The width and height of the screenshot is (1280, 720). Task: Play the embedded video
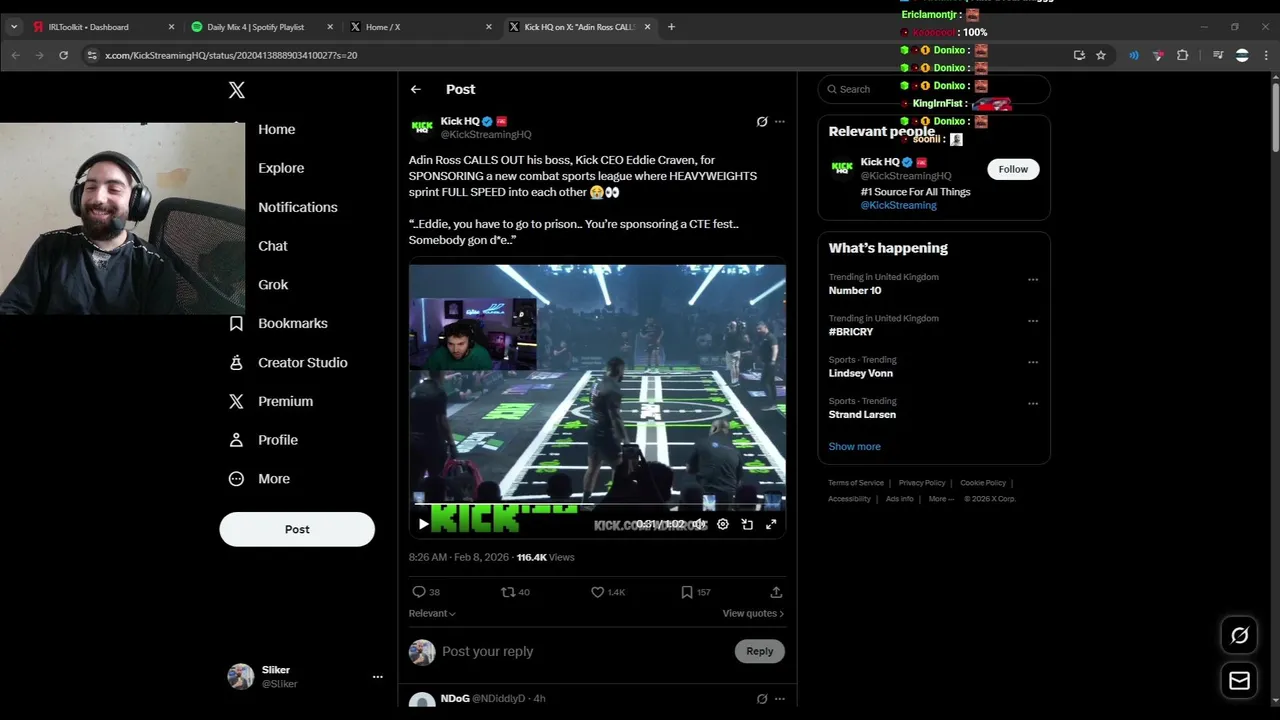(x=423, y=524)
